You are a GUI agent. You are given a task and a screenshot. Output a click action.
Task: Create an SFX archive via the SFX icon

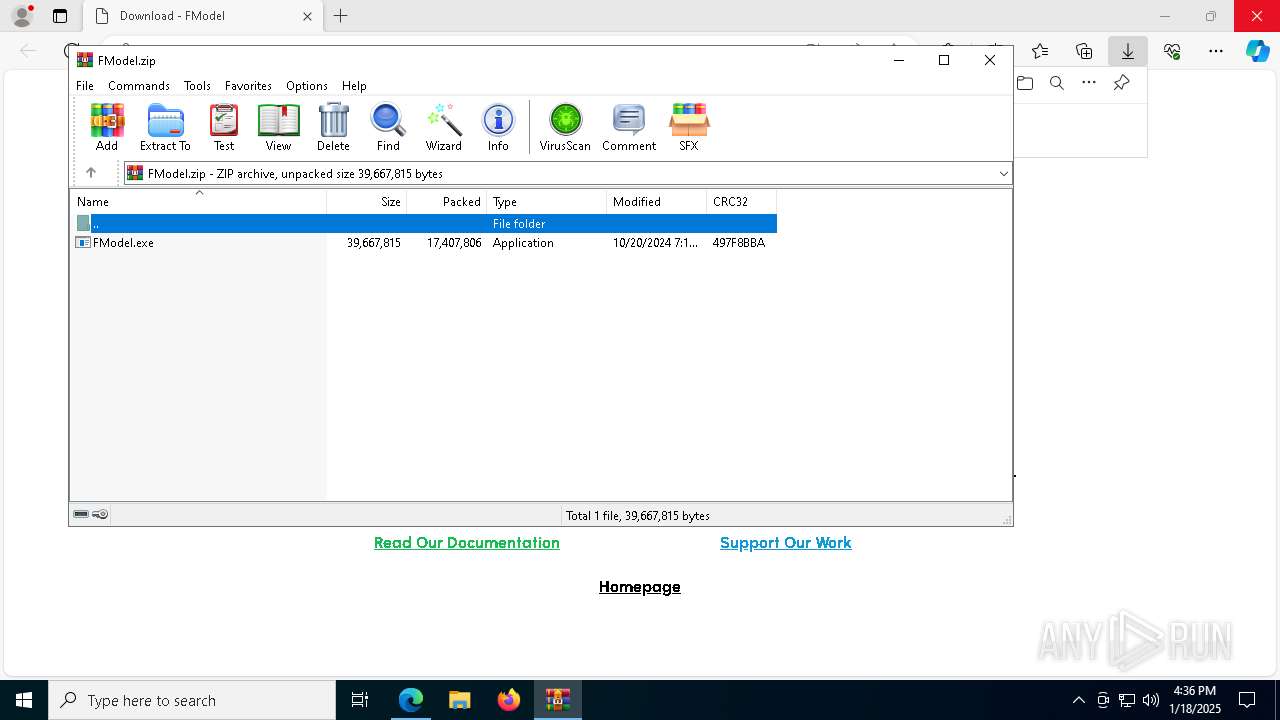pos(689,127)
